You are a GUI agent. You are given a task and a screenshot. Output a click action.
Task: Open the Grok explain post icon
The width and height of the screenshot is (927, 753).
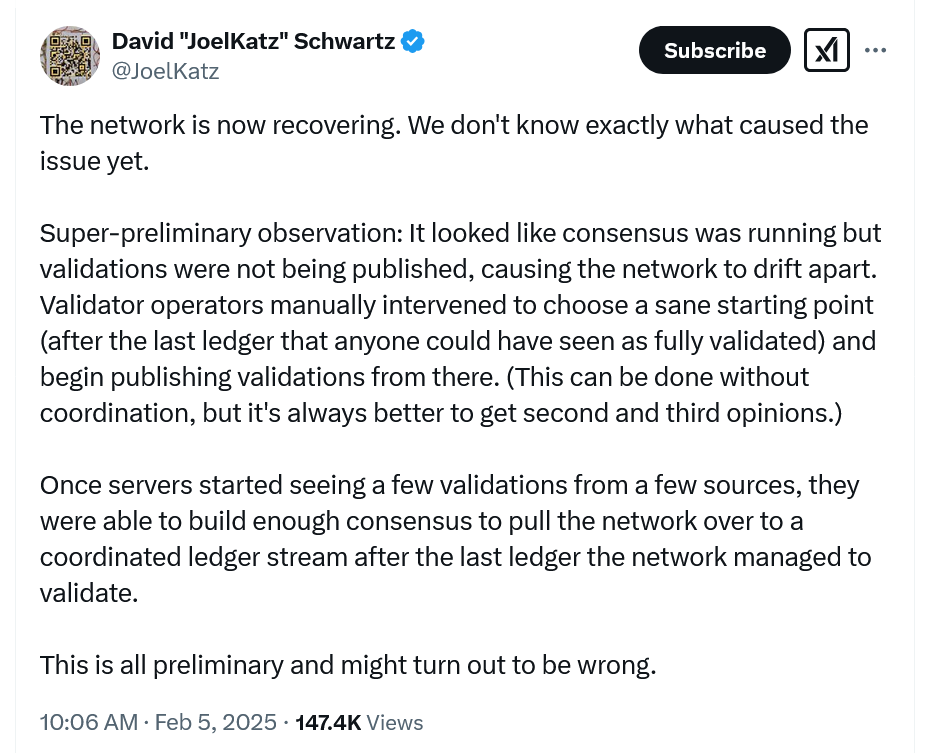[x=826, y=50]
